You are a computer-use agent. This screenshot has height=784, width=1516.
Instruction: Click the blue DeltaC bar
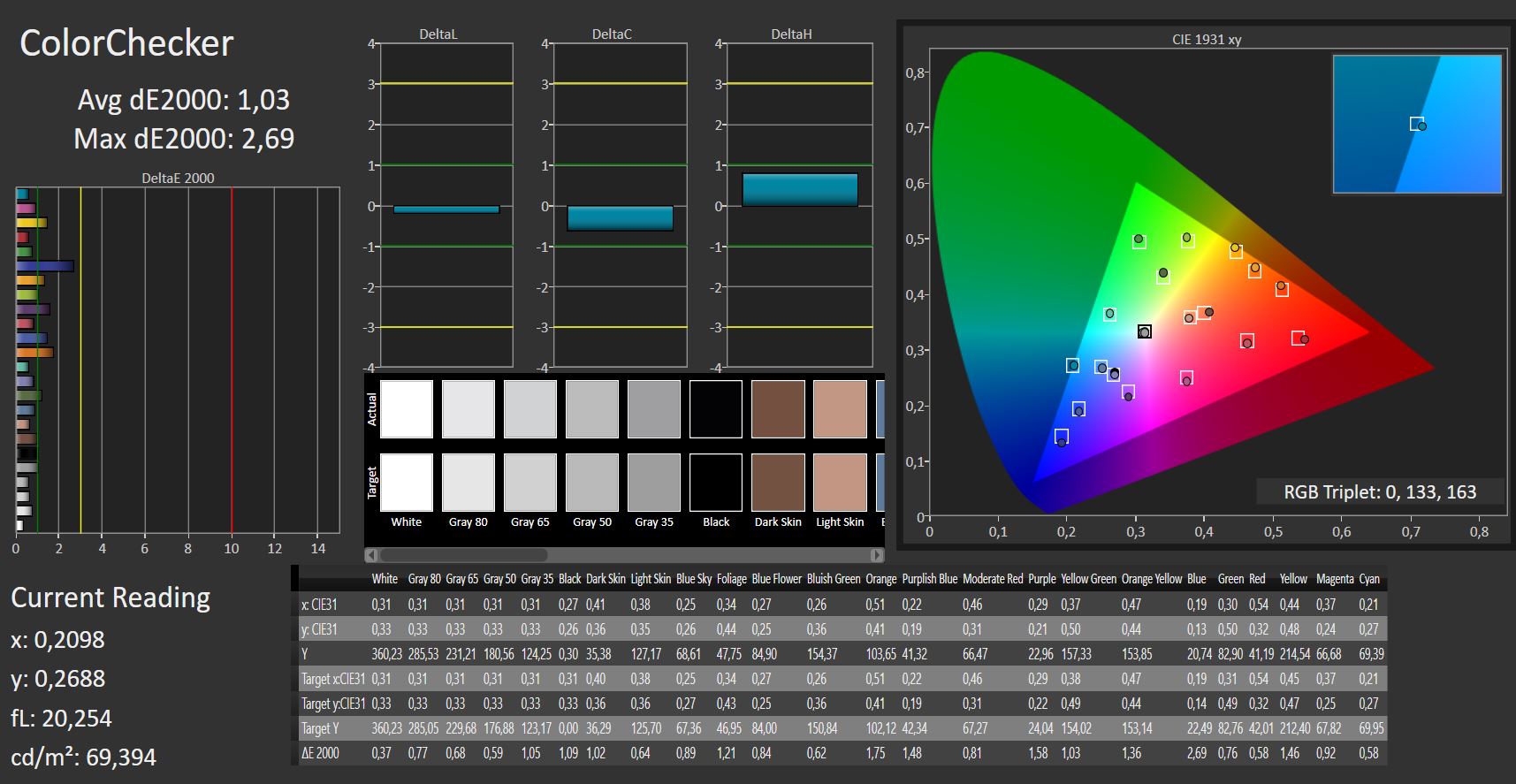(x=620, y=218)
